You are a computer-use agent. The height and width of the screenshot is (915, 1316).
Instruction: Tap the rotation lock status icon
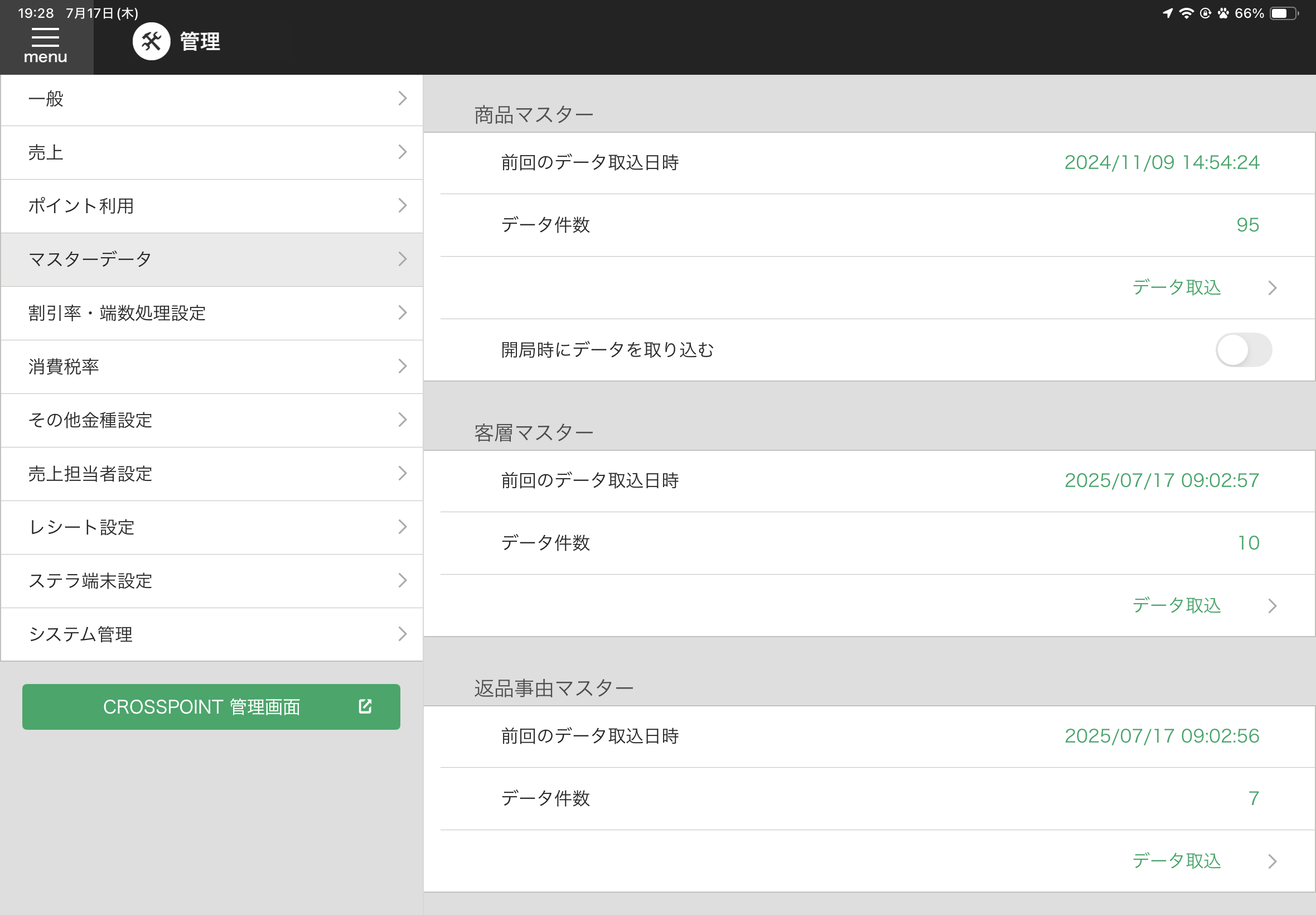pos(1206,13)
